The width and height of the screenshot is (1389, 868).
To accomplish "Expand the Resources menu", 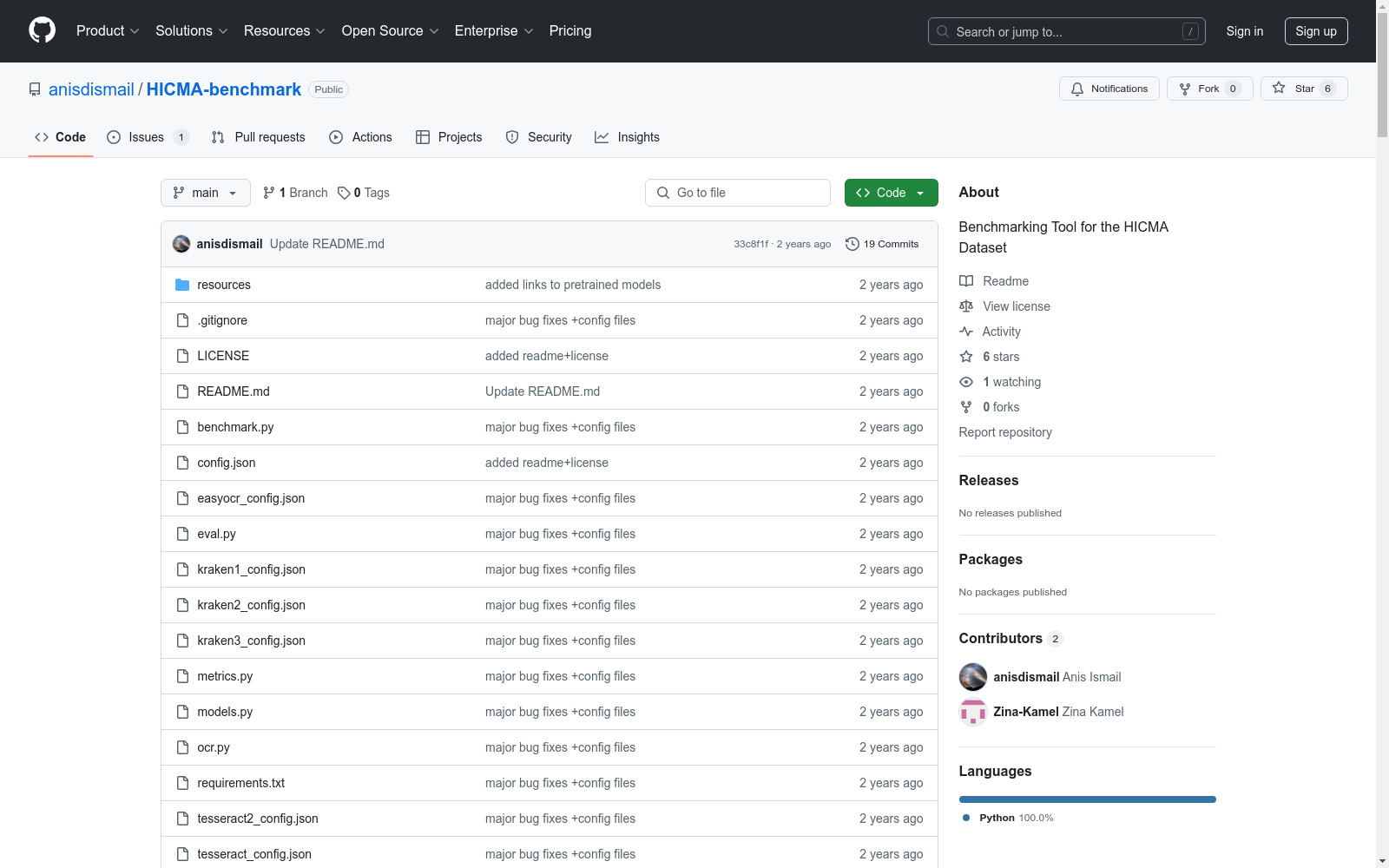I will 285,30.
